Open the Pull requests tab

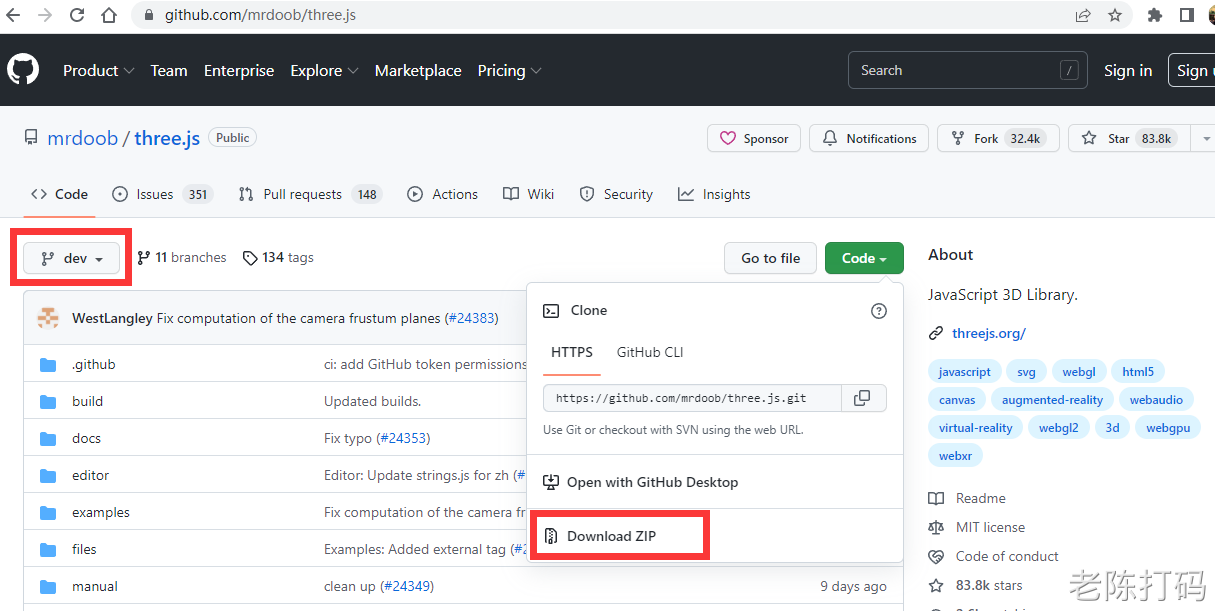pos(301,194)
